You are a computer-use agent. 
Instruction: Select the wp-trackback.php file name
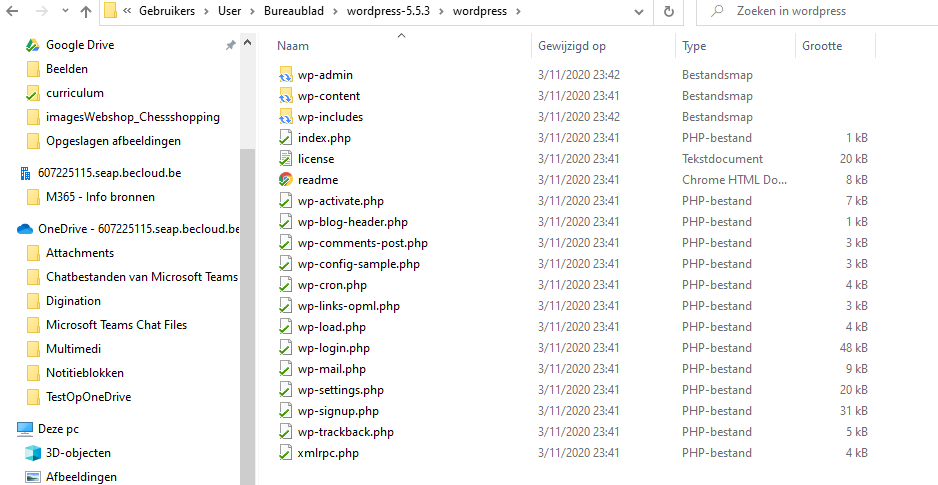point(346,432)
